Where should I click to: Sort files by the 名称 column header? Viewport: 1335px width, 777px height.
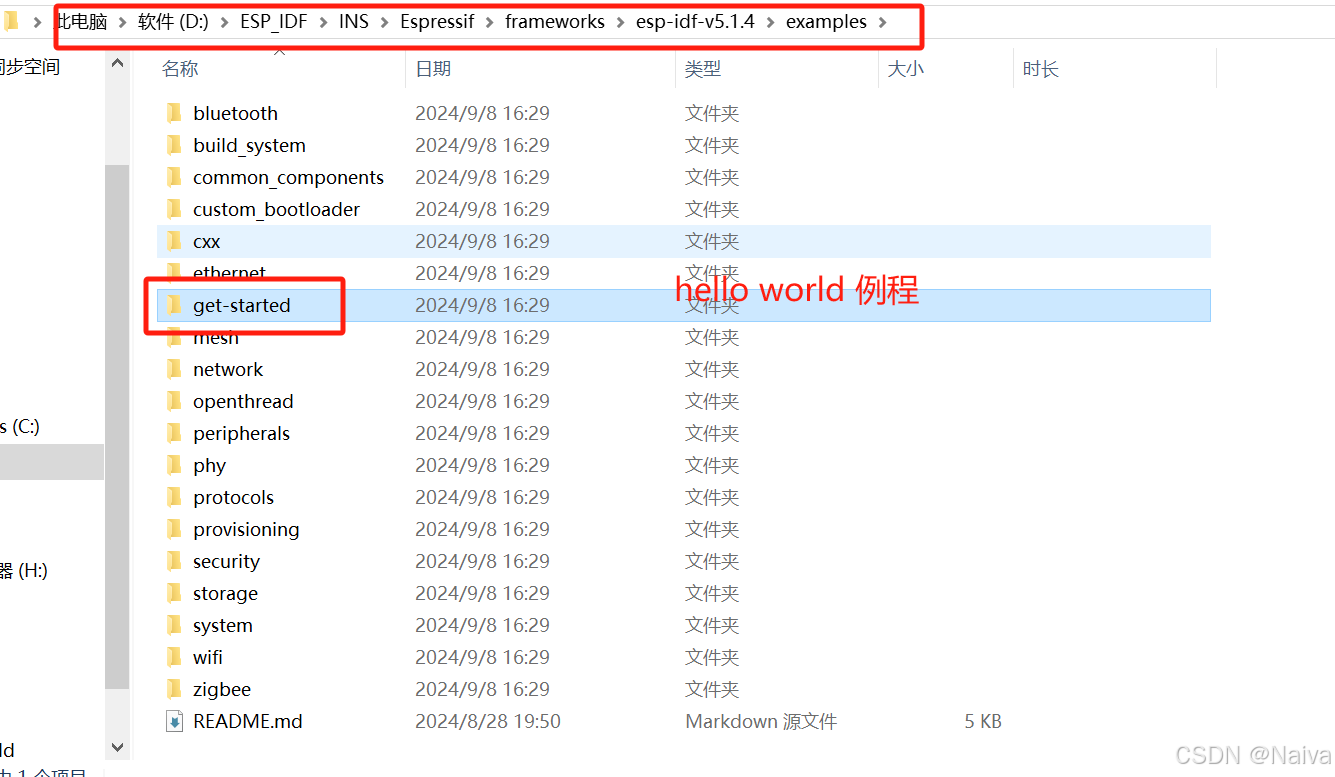180,68
